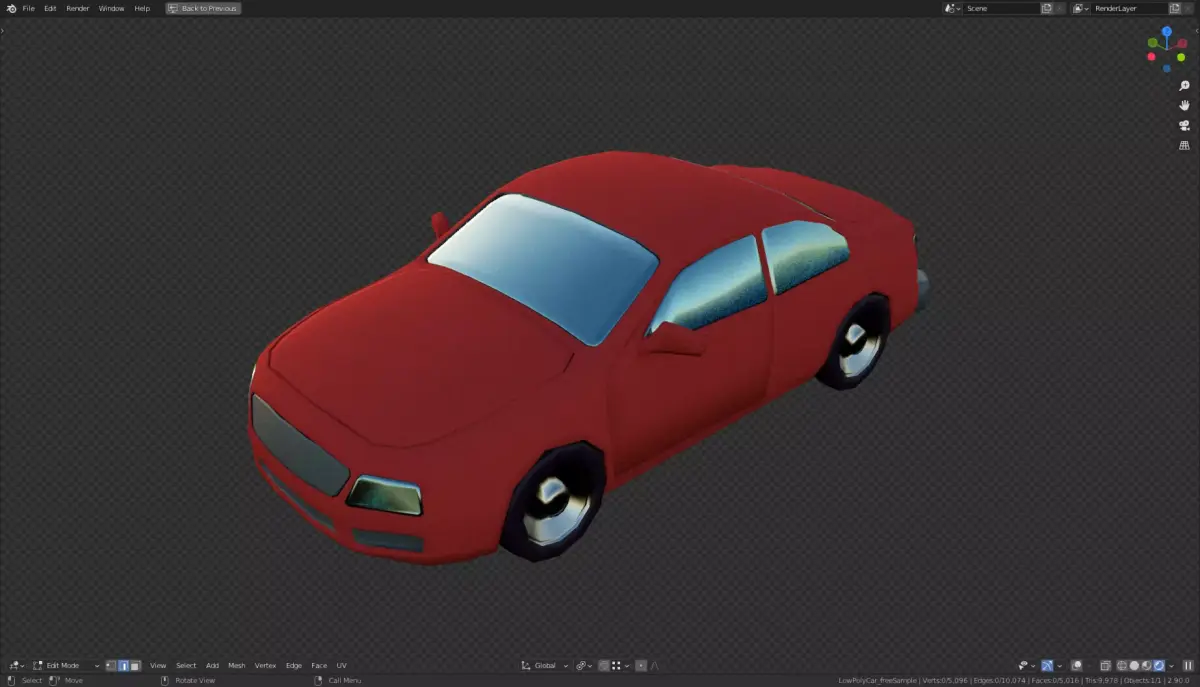Screen dimensions: 1200x687
Task: Open the Edit Mode dropdown
Action: 62,665
